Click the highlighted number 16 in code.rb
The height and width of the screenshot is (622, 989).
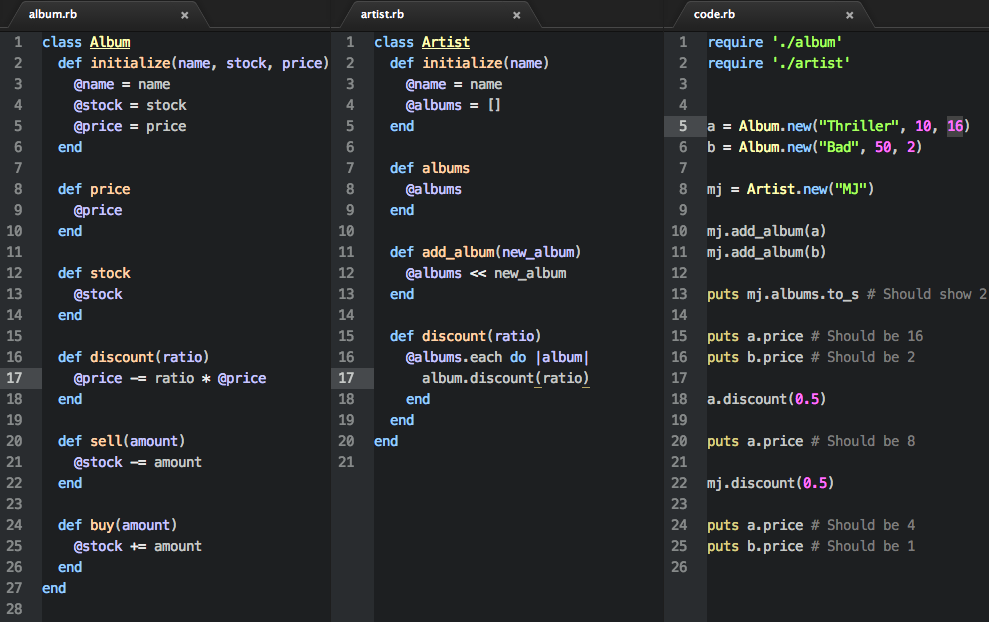[x=954, y=126]
